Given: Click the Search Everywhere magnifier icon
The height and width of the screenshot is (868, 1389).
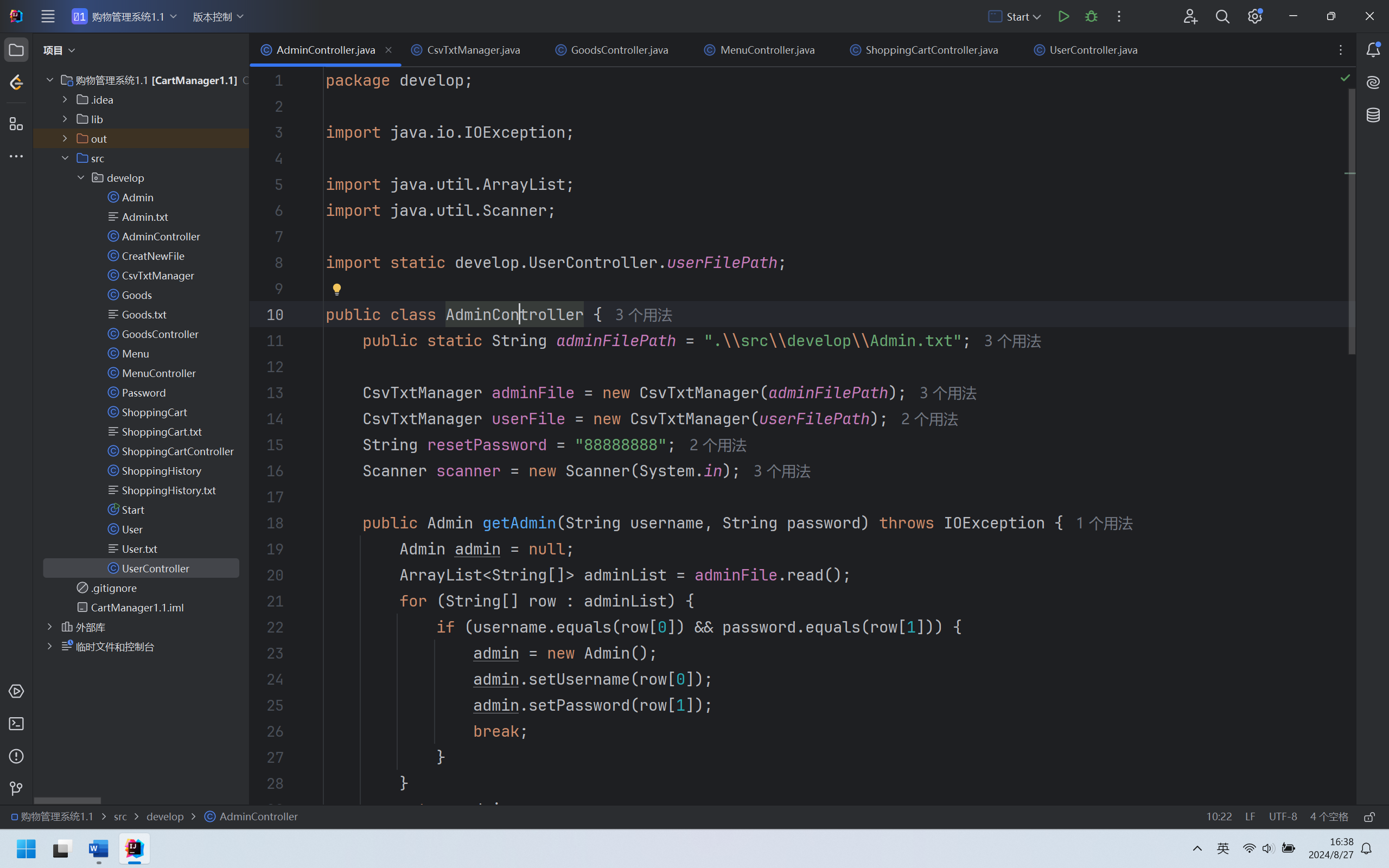Looking at the screenshot, I should (1222, 17).
